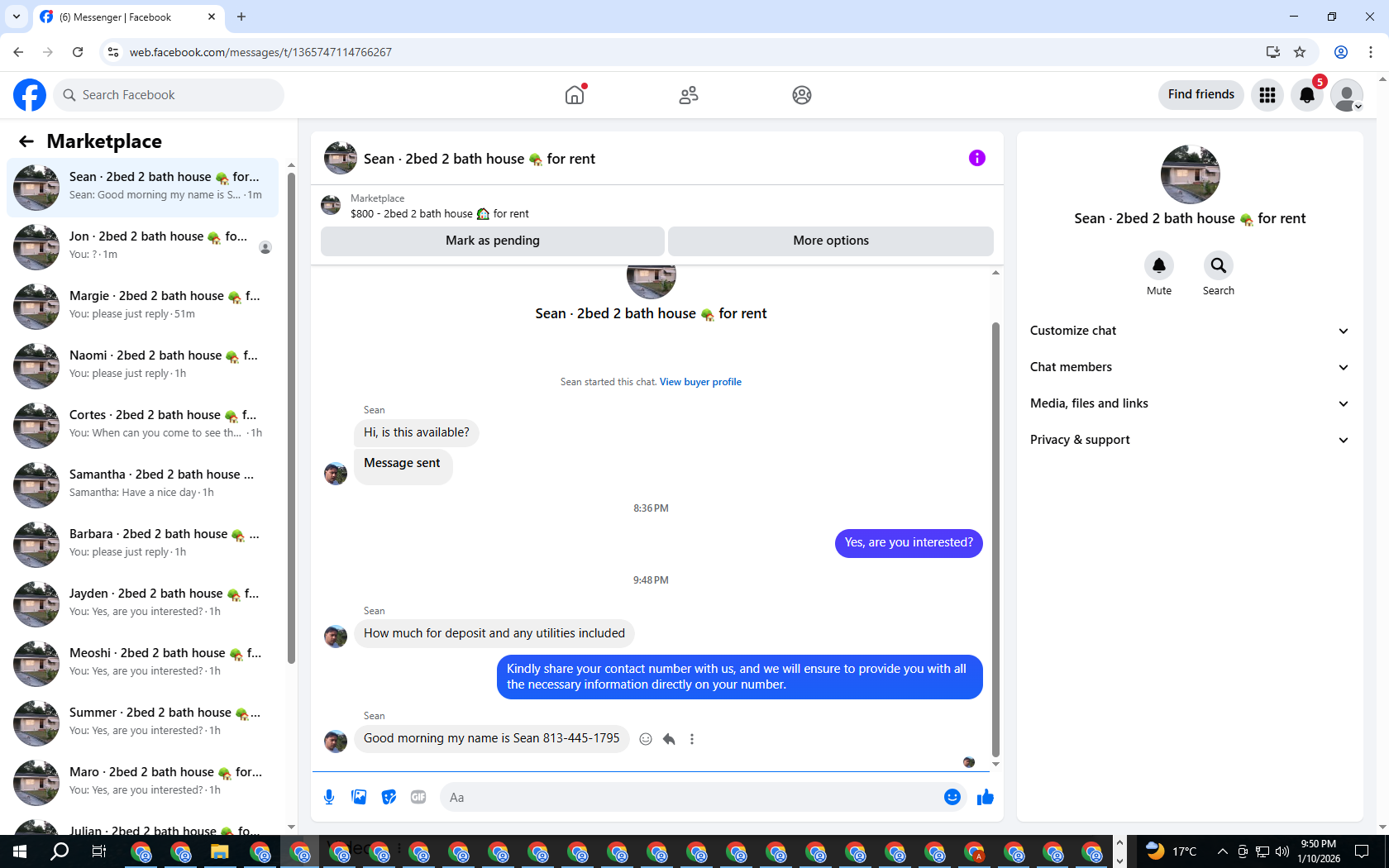
Task: Expand the Customize chat section
Action: [x=1190, y=331]
